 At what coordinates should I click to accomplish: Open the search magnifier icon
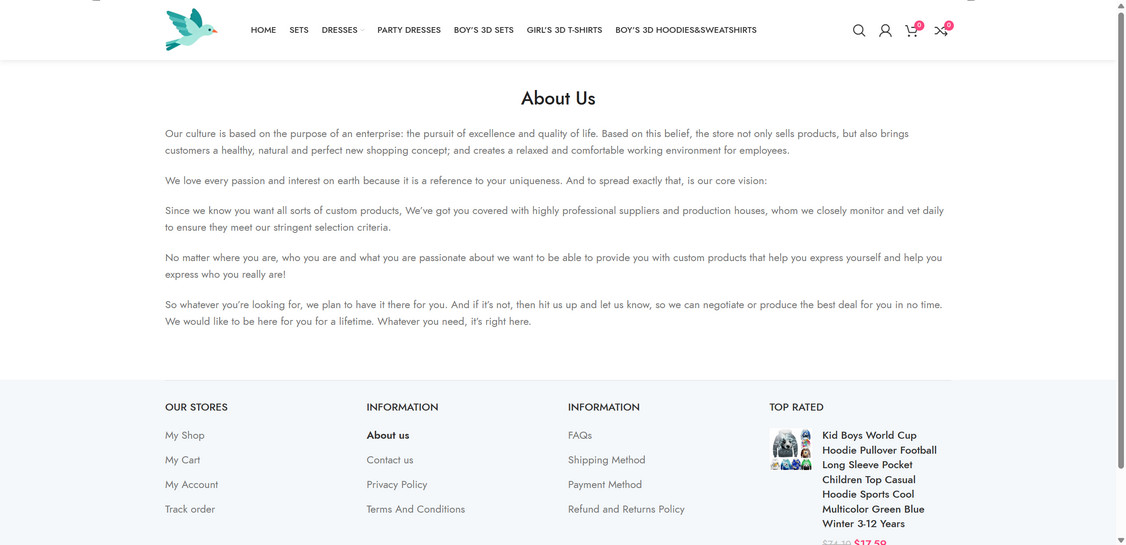click(x=859, y=30)
